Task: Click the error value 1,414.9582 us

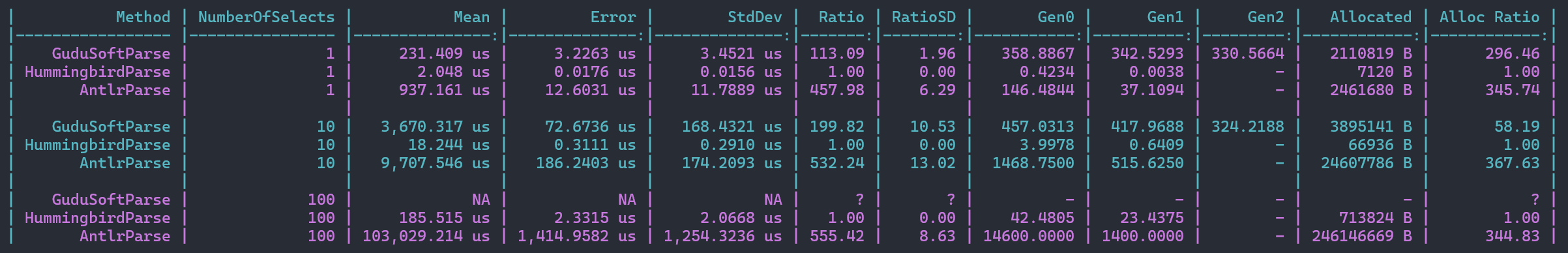Action: click(576, 236)
